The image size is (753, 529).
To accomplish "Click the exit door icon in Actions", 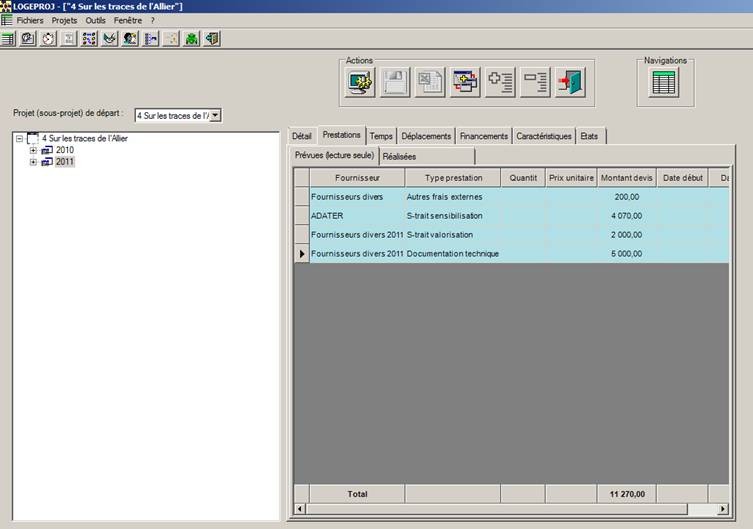I will 570,83.
